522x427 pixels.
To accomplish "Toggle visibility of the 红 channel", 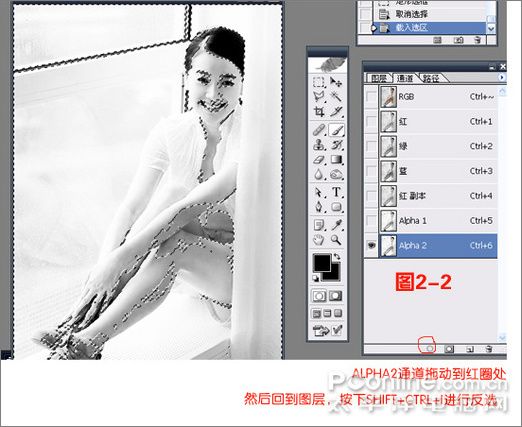I will coord(371,121).
